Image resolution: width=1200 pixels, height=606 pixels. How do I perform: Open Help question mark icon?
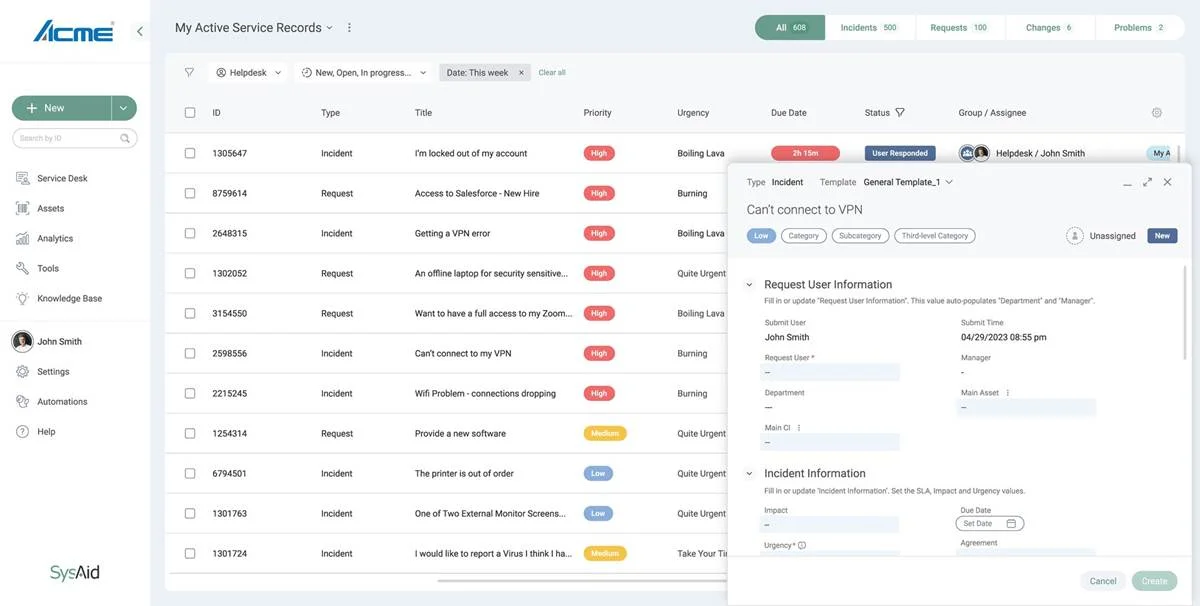tap(22, 431)
